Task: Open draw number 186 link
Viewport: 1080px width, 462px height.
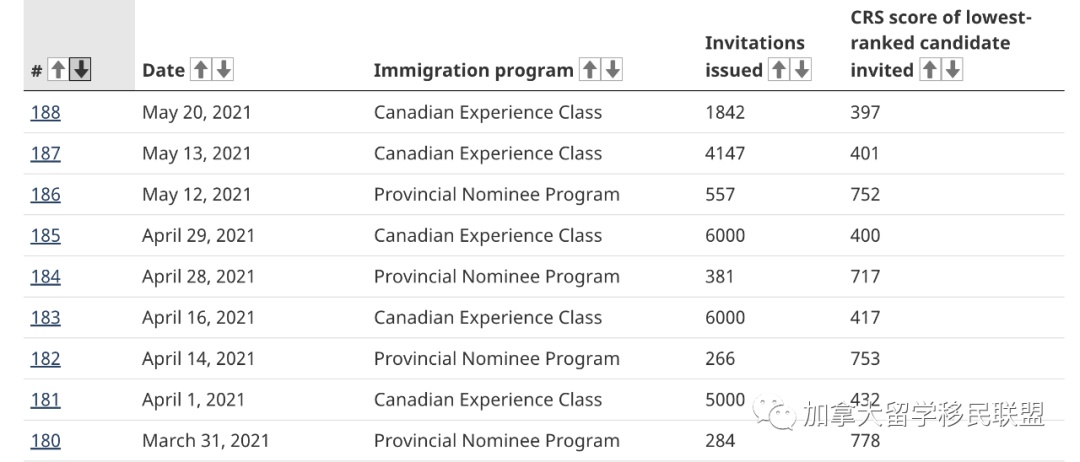Action: pos(45,194)
